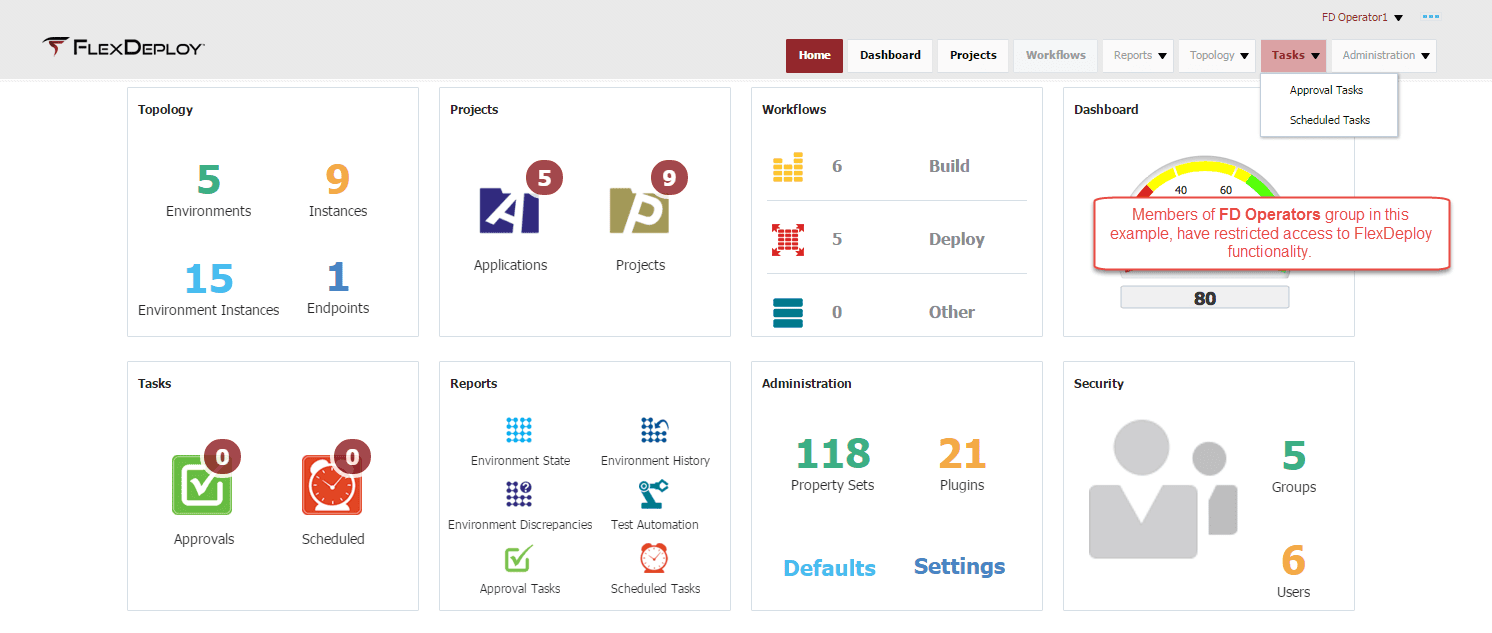Viewport: 1492px width, 633px height.
Task: Select Approval Tasks from Tasks menu
Action: (x=1326, y=90)
